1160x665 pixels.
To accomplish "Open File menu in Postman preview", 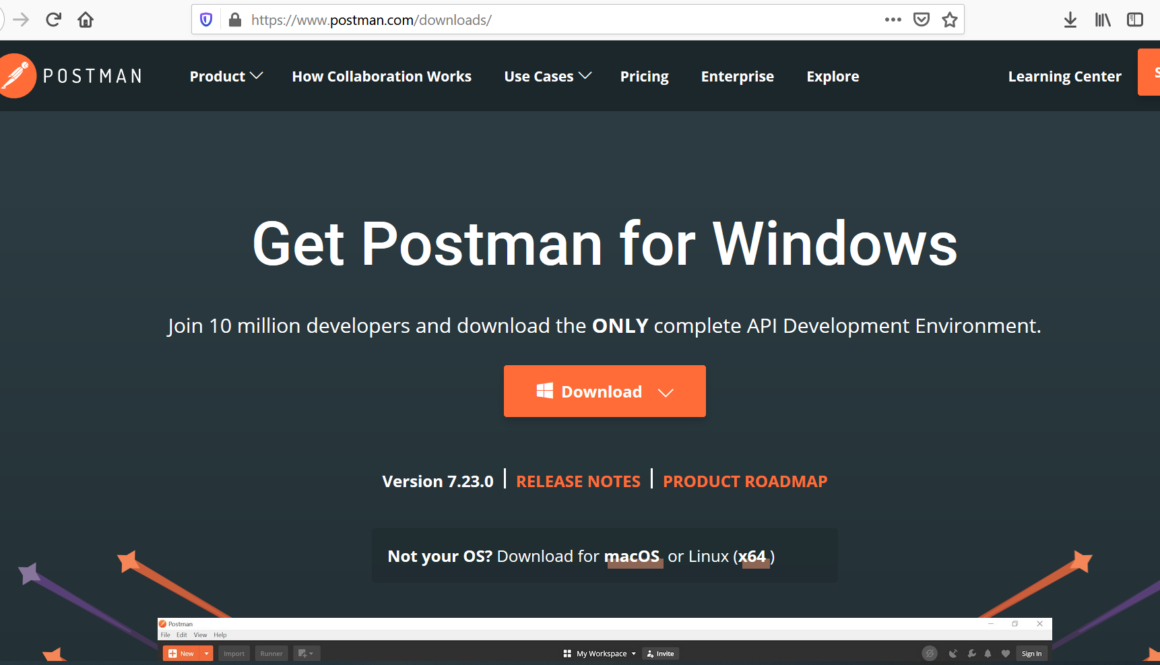I will 165,635.
